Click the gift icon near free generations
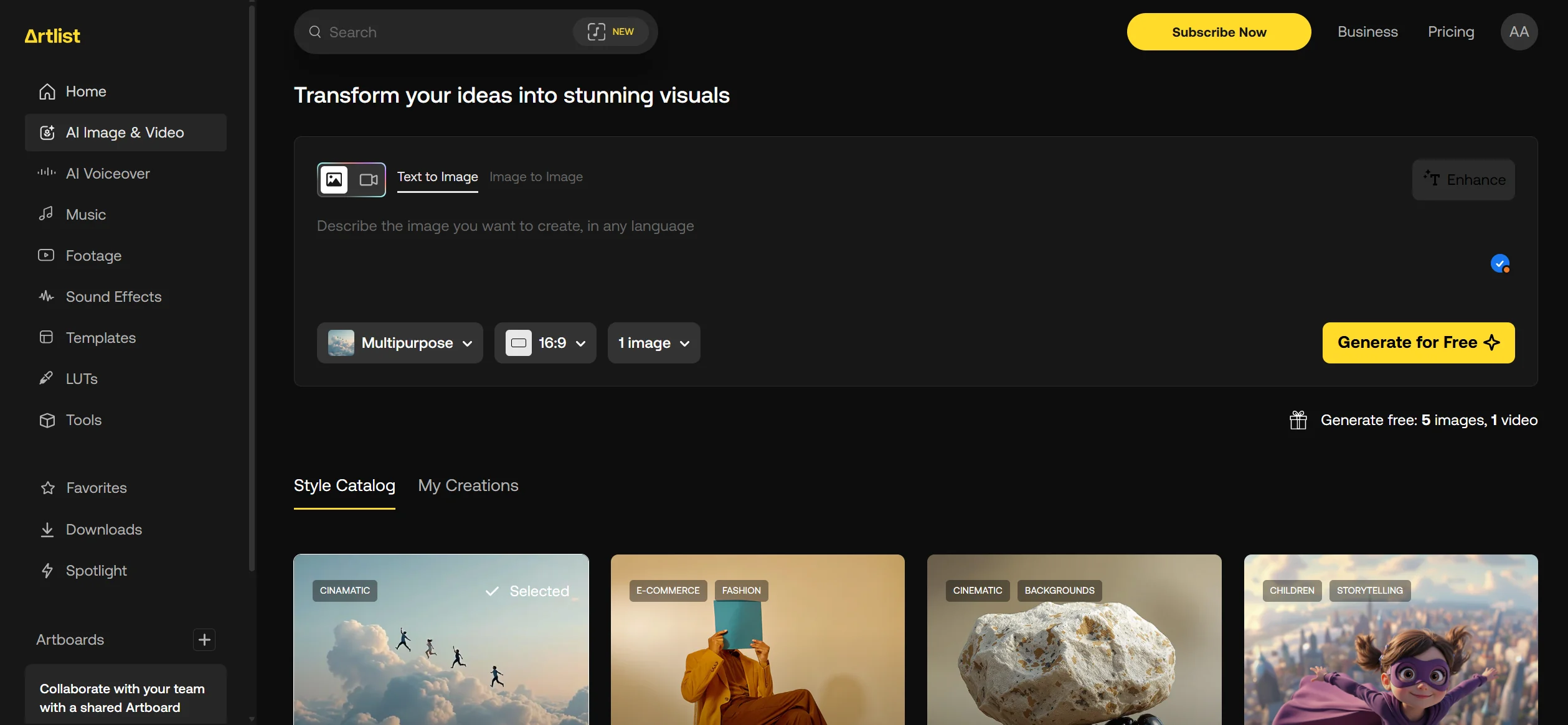 (x=1298, y=421)
